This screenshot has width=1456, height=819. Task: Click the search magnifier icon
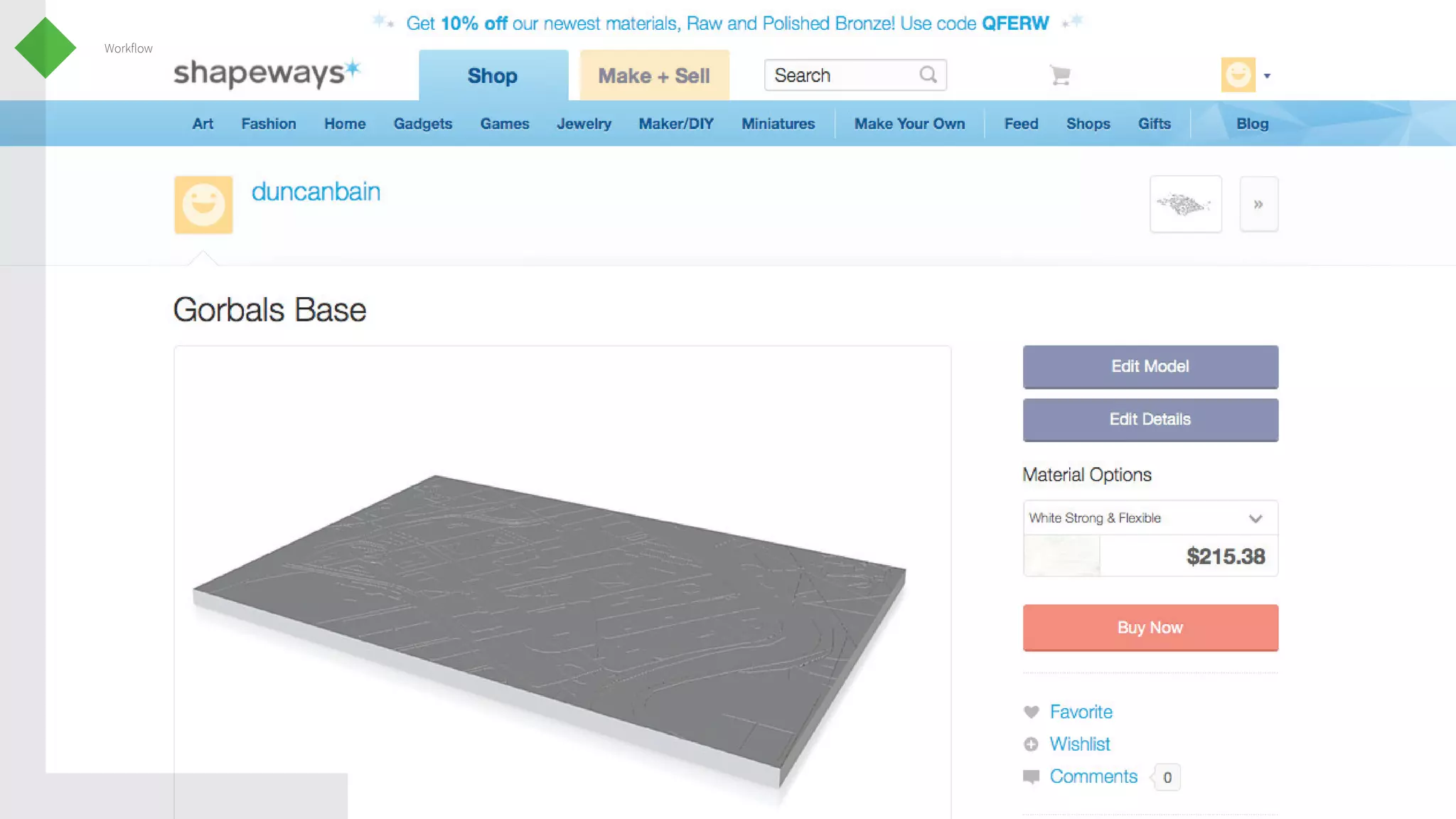point(928,75)
